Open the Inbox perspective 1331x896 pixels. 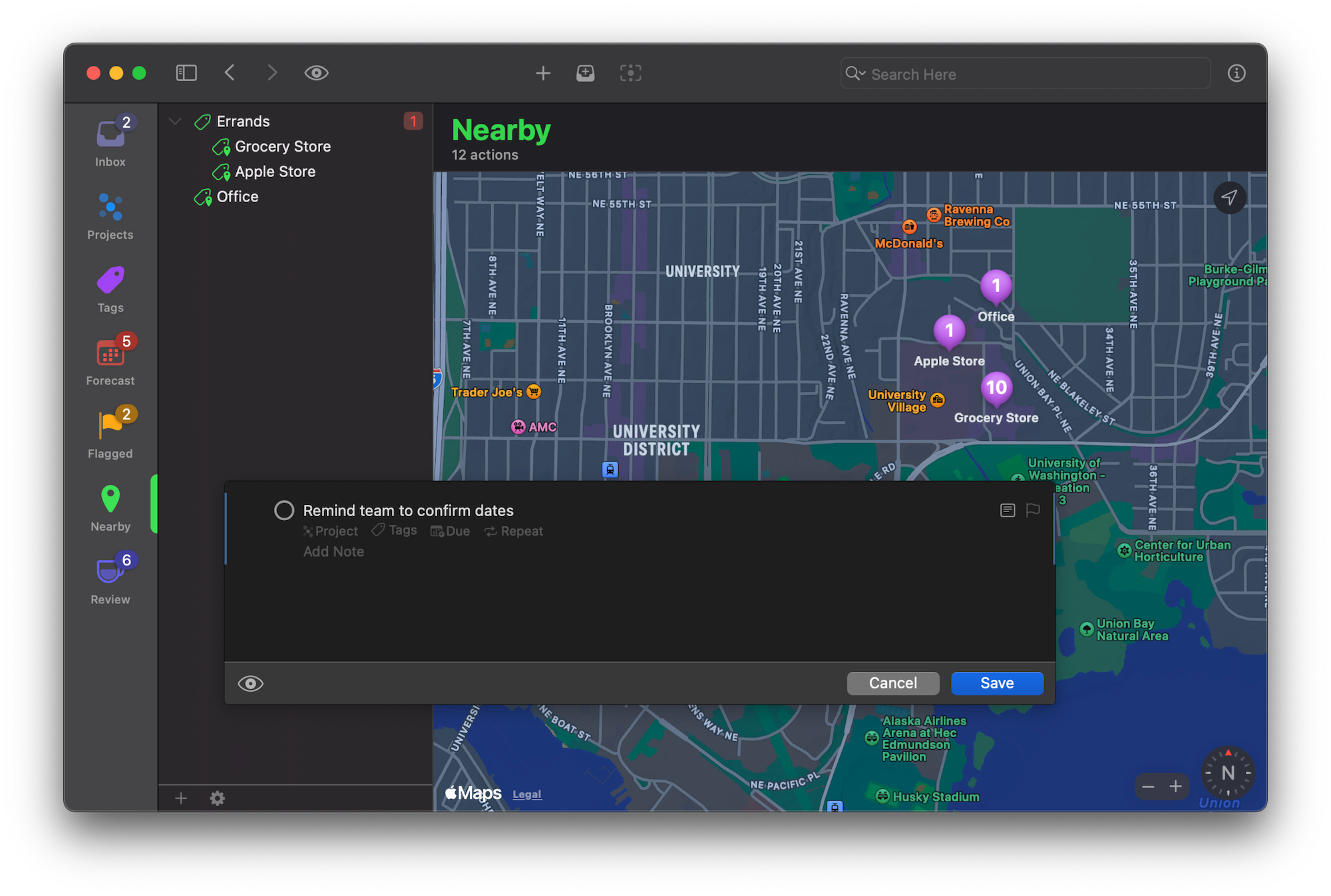[110, 142]
